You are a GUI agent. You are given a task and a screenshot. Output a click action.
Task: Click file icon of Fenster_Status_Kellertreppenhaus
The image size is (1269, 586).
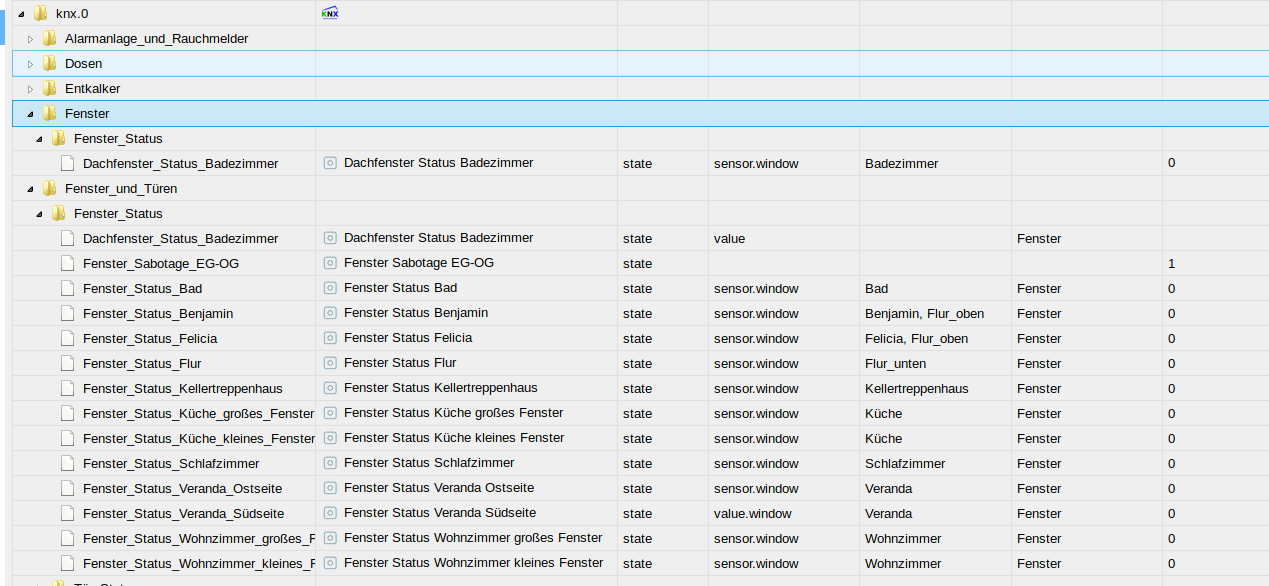(x=67, y=388)
